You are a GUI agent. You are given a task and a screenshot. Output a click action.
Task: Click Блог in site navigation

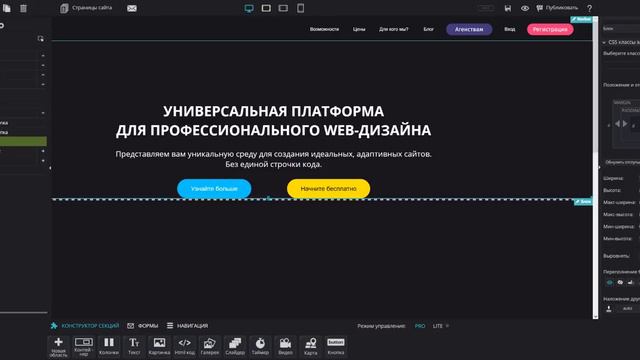click(x=429, y=29)
